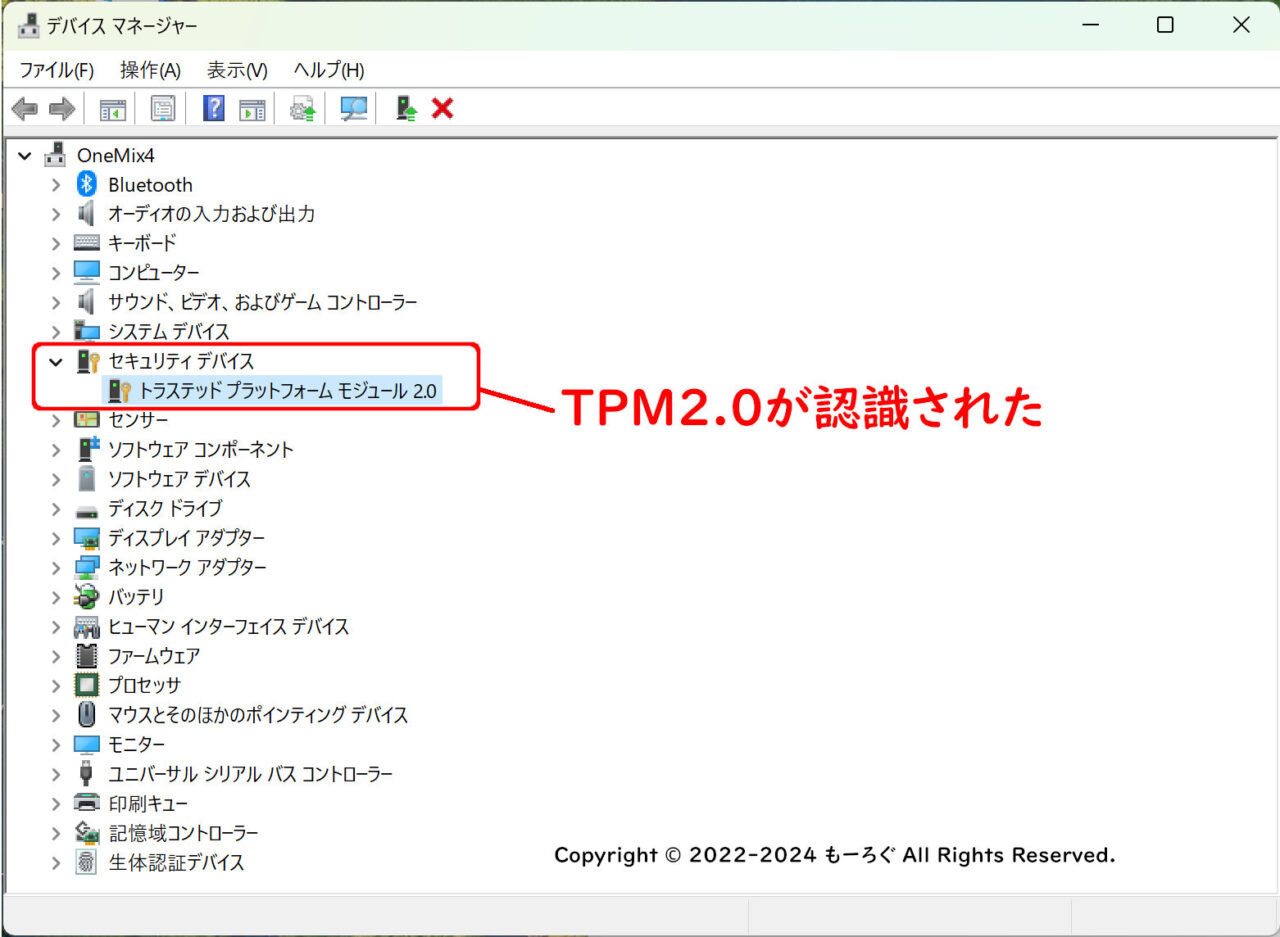Click the keyboard icon beside キーボード

point(87,243)
